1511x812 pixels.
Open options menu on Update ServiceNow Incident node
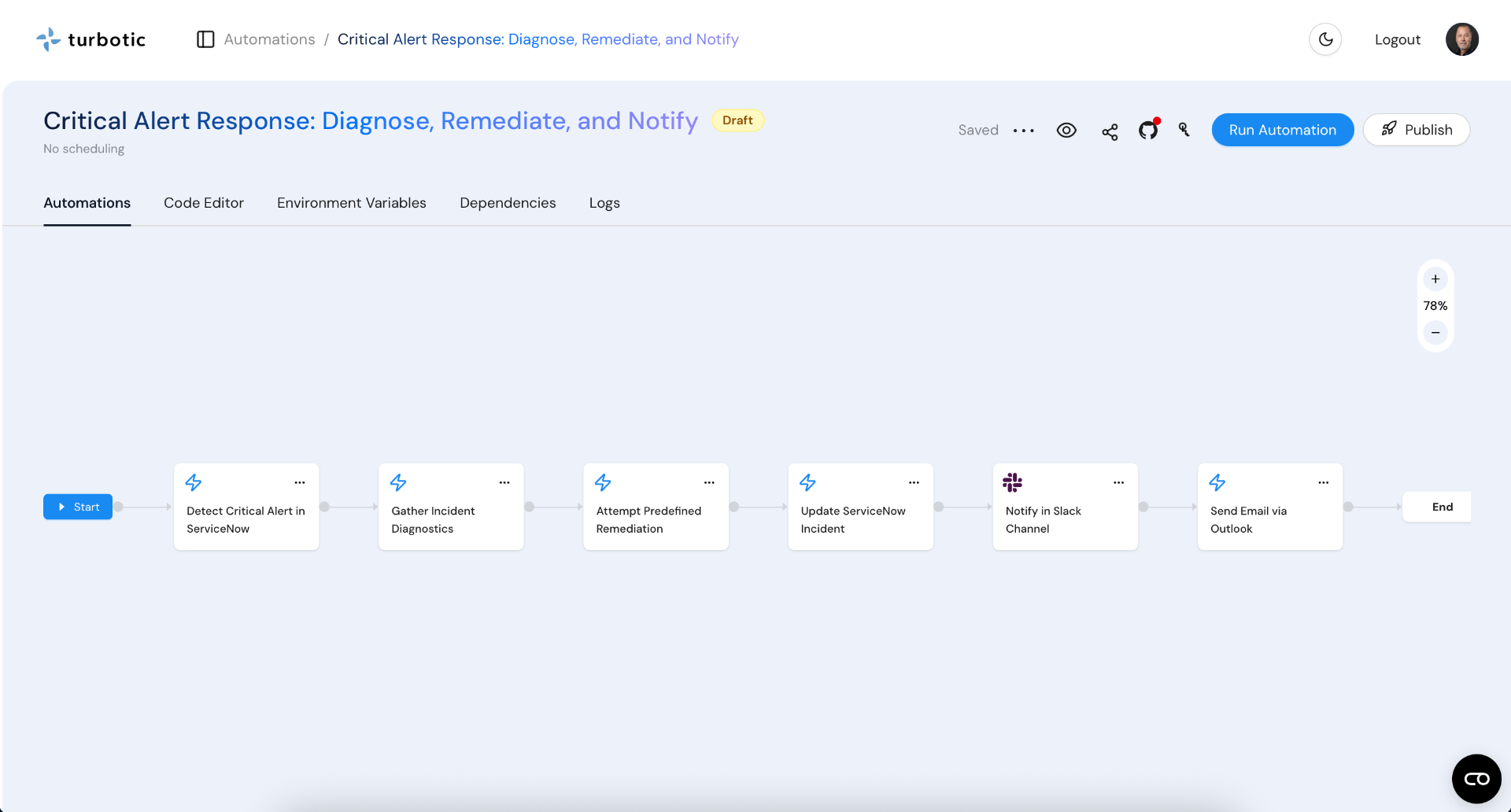click(x=914, y=482)
